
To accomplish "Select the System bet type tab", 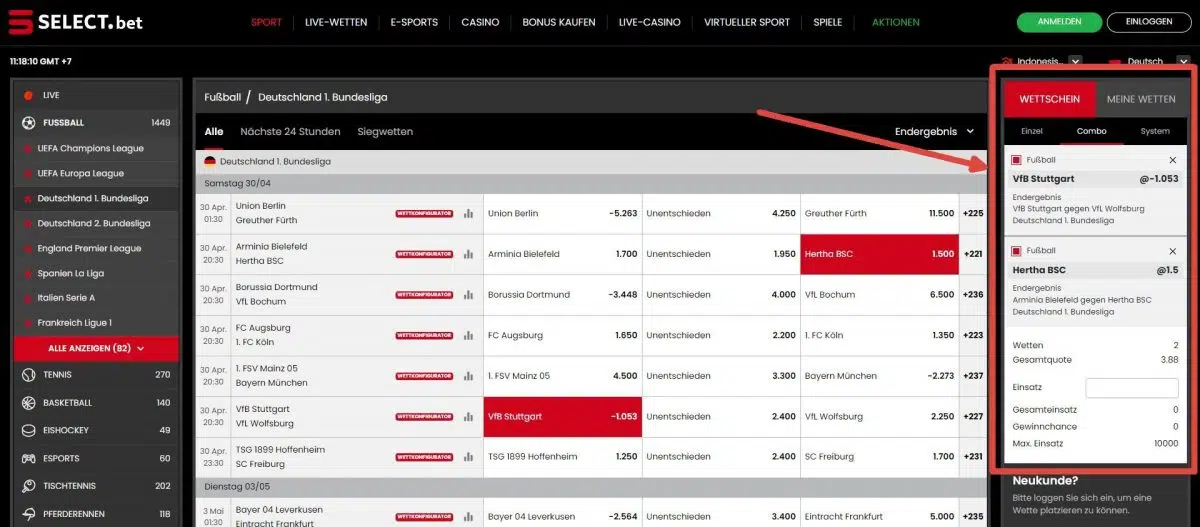I will pyautogui.click(x=1155, y=131).
